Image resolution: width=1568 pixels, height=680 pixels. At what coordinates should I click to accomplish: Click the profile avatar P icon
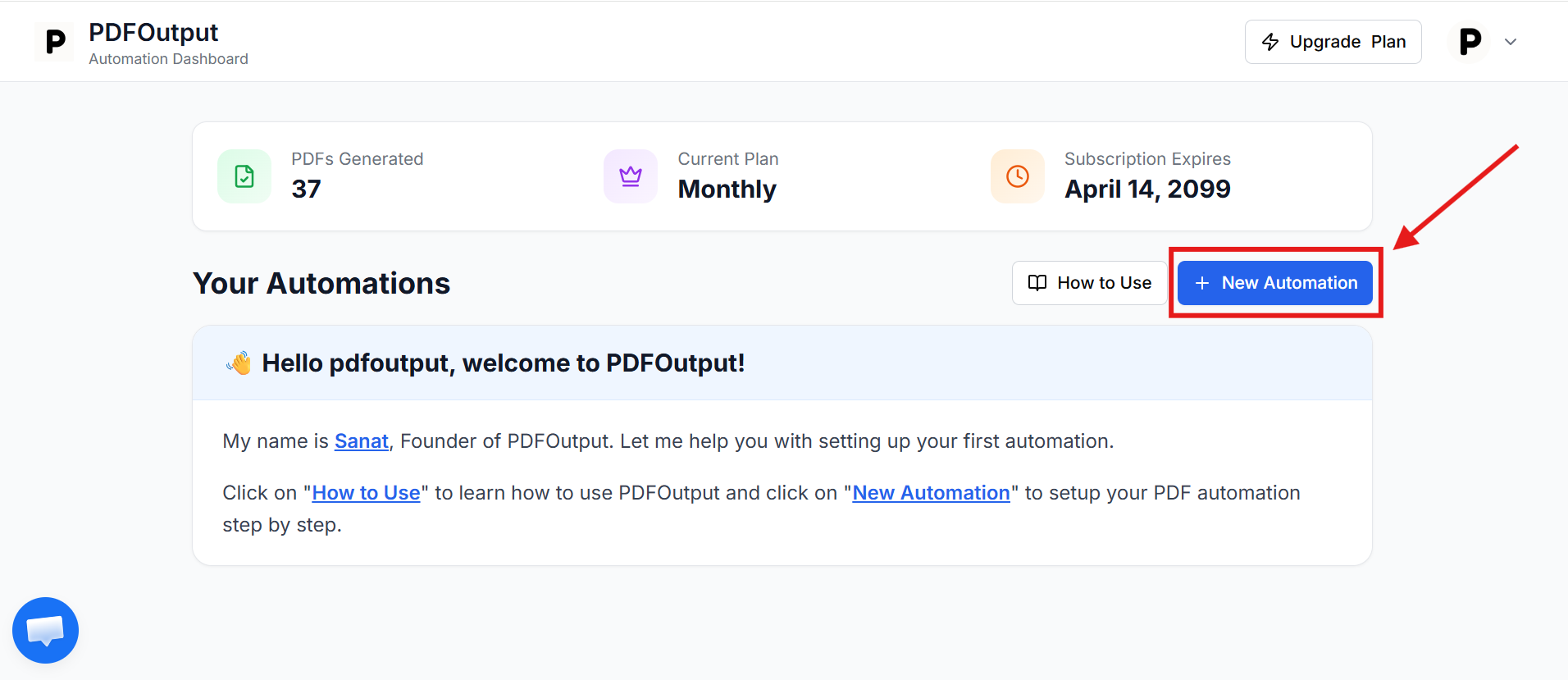[x=1470, y=42]
